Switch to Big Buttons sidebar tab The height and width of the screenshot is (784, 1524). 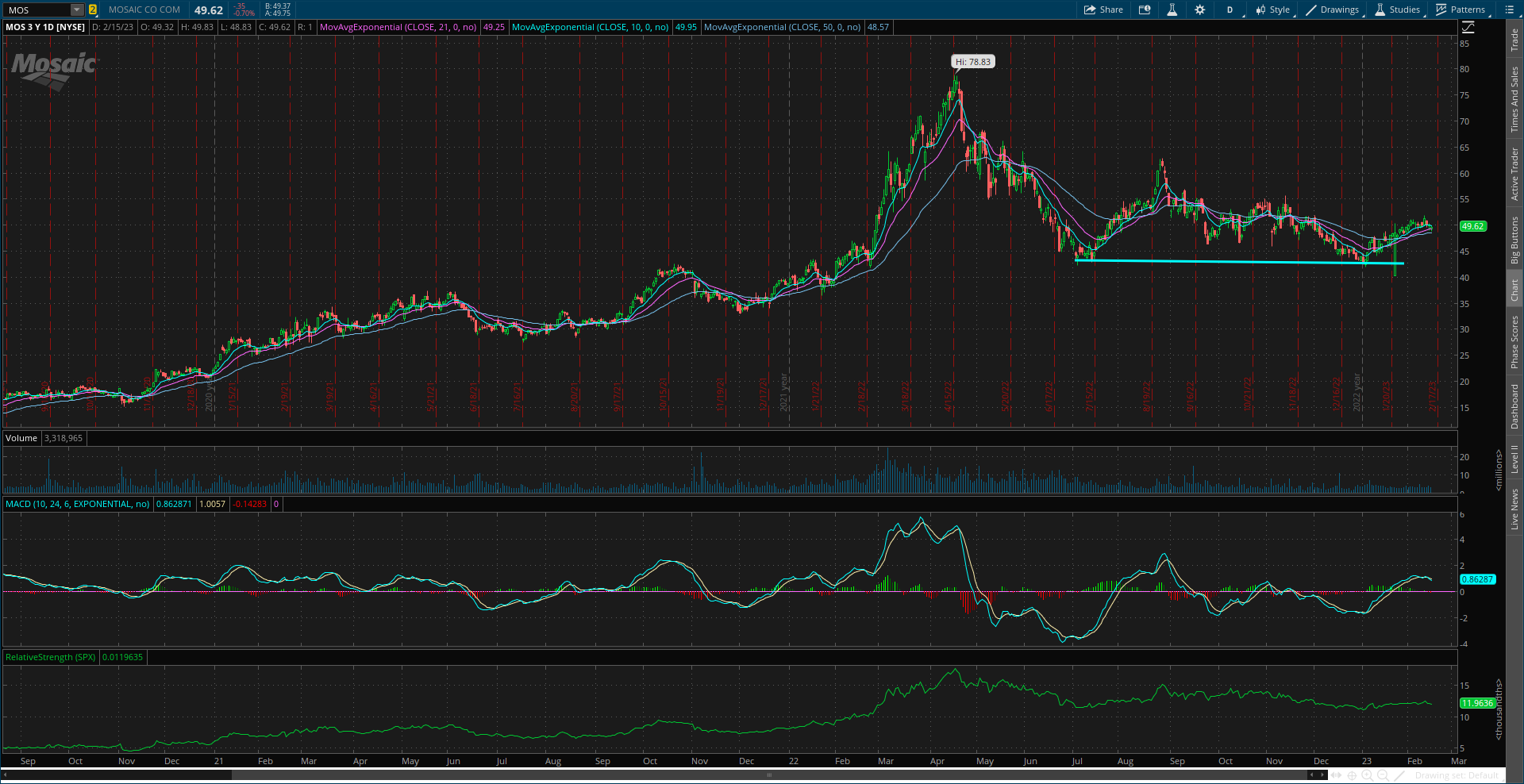[1514, 240]
